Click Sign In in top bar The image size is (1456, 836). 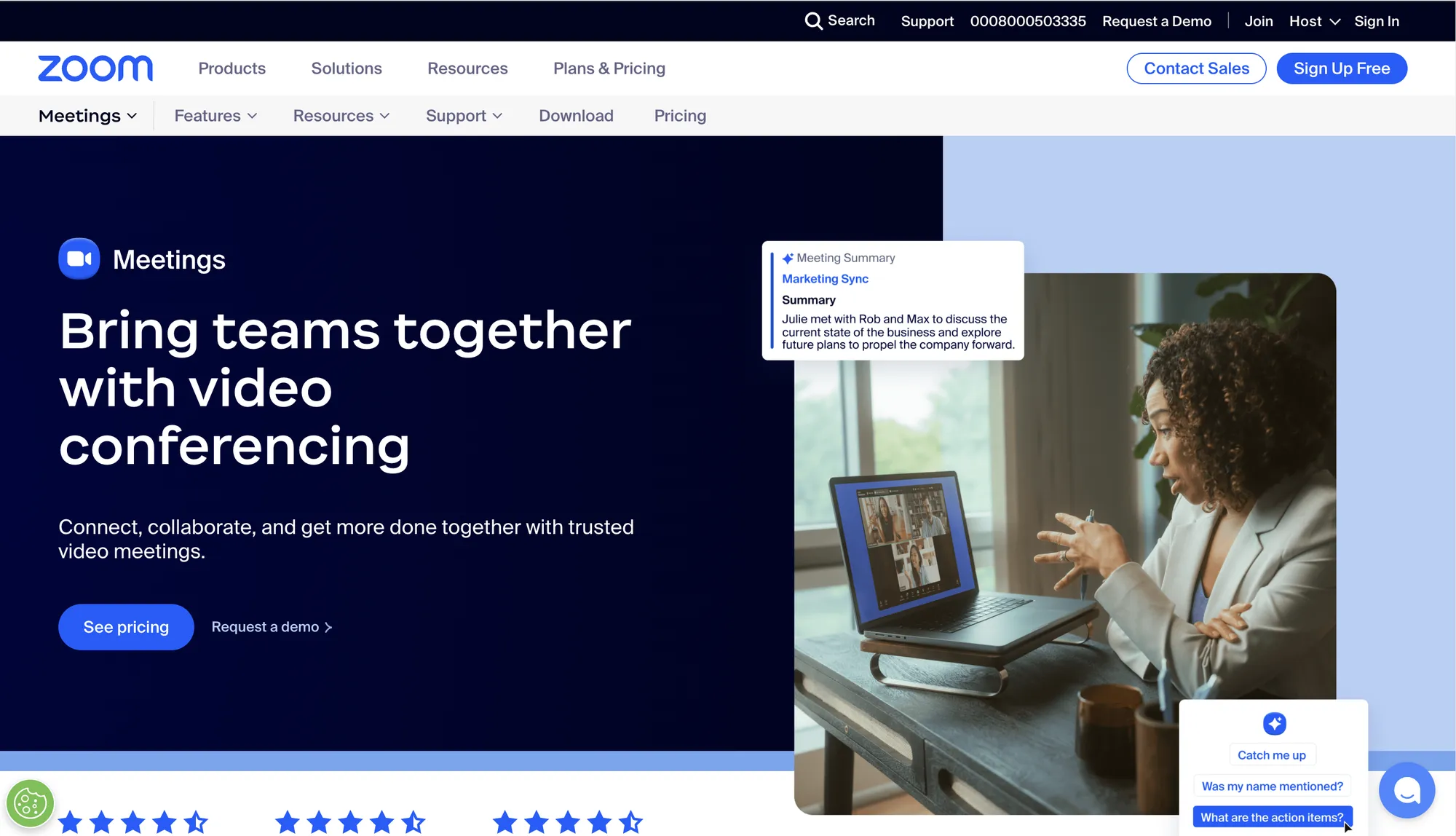pos(1377,21)
